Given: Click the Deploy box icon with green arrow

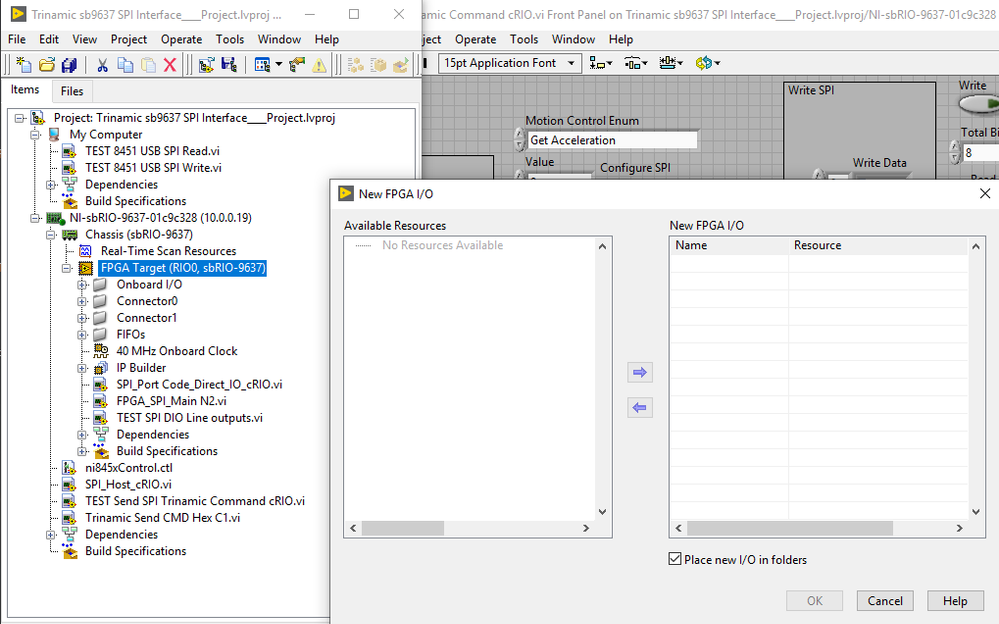Looking at the screenshot, I should click(401, 64).
